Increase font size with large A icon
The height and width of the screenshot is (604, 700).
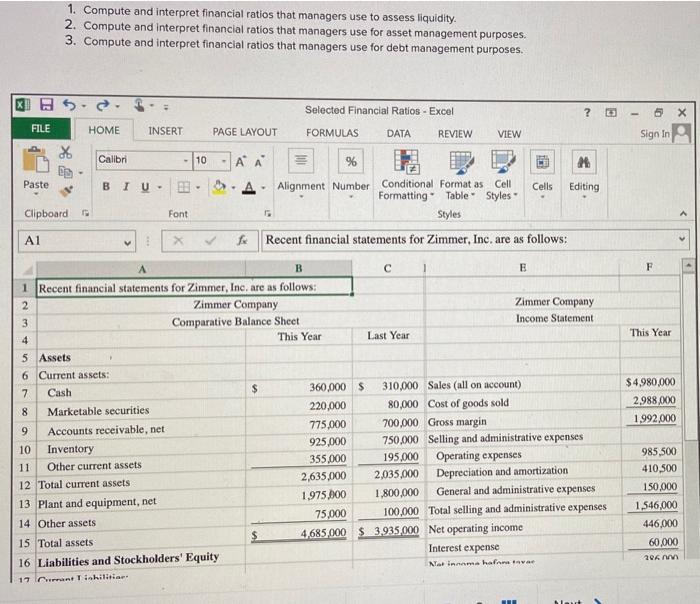pos(240,162)
